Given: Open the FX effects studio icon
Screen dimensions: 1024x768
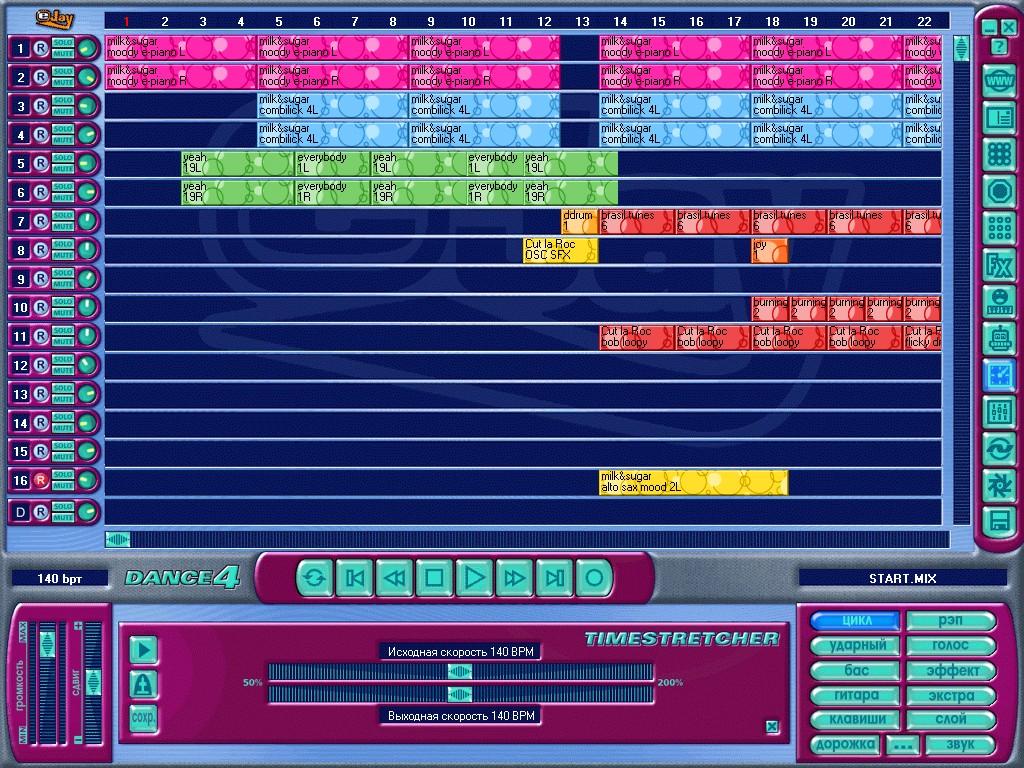Looking at the screenshot, I should (998, 265).
